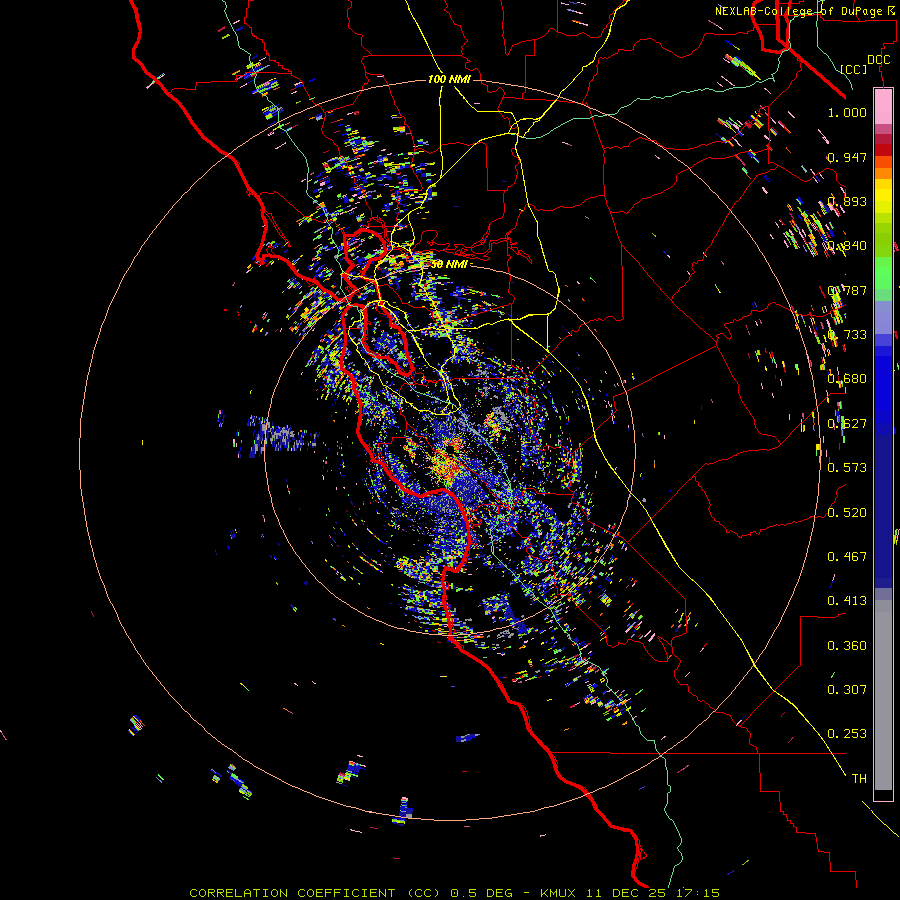Click the DCC label above the color scale
Screen dimensions: 900x900
(x=878, y=60)
